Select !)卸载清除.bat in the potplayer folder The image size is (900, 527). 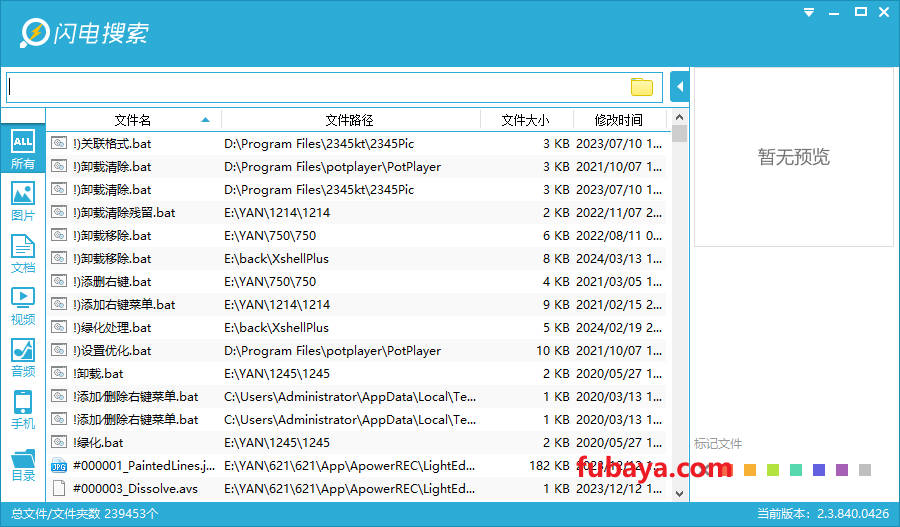112,166
